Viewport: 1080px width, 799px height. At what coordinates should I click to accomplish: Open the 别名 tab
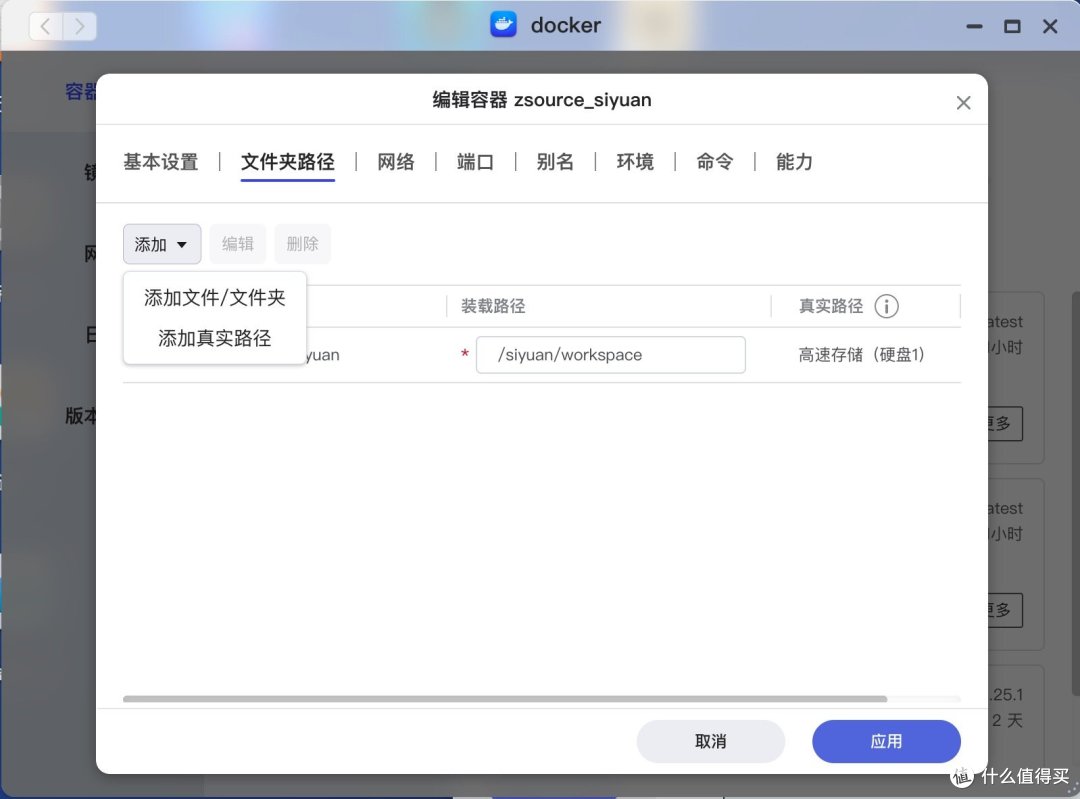(x=555, y=162)
